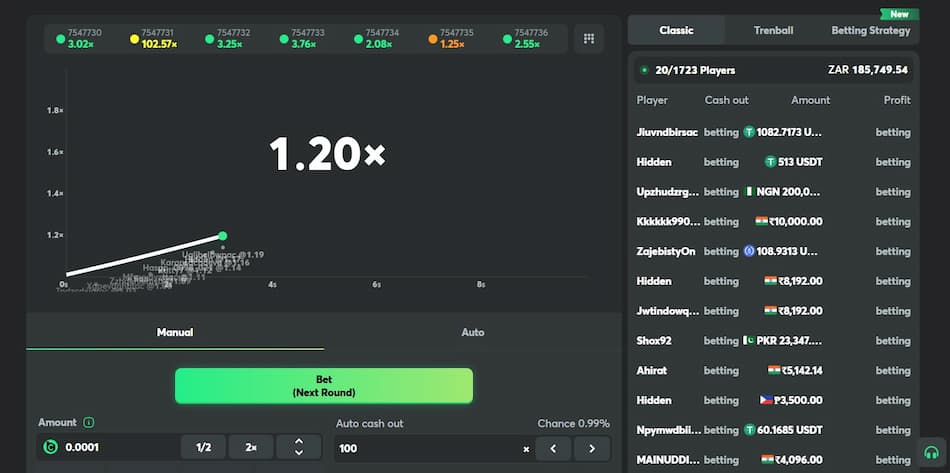Click the Amount info icon
The image size is (950, 473).
[x=88, y=422]
